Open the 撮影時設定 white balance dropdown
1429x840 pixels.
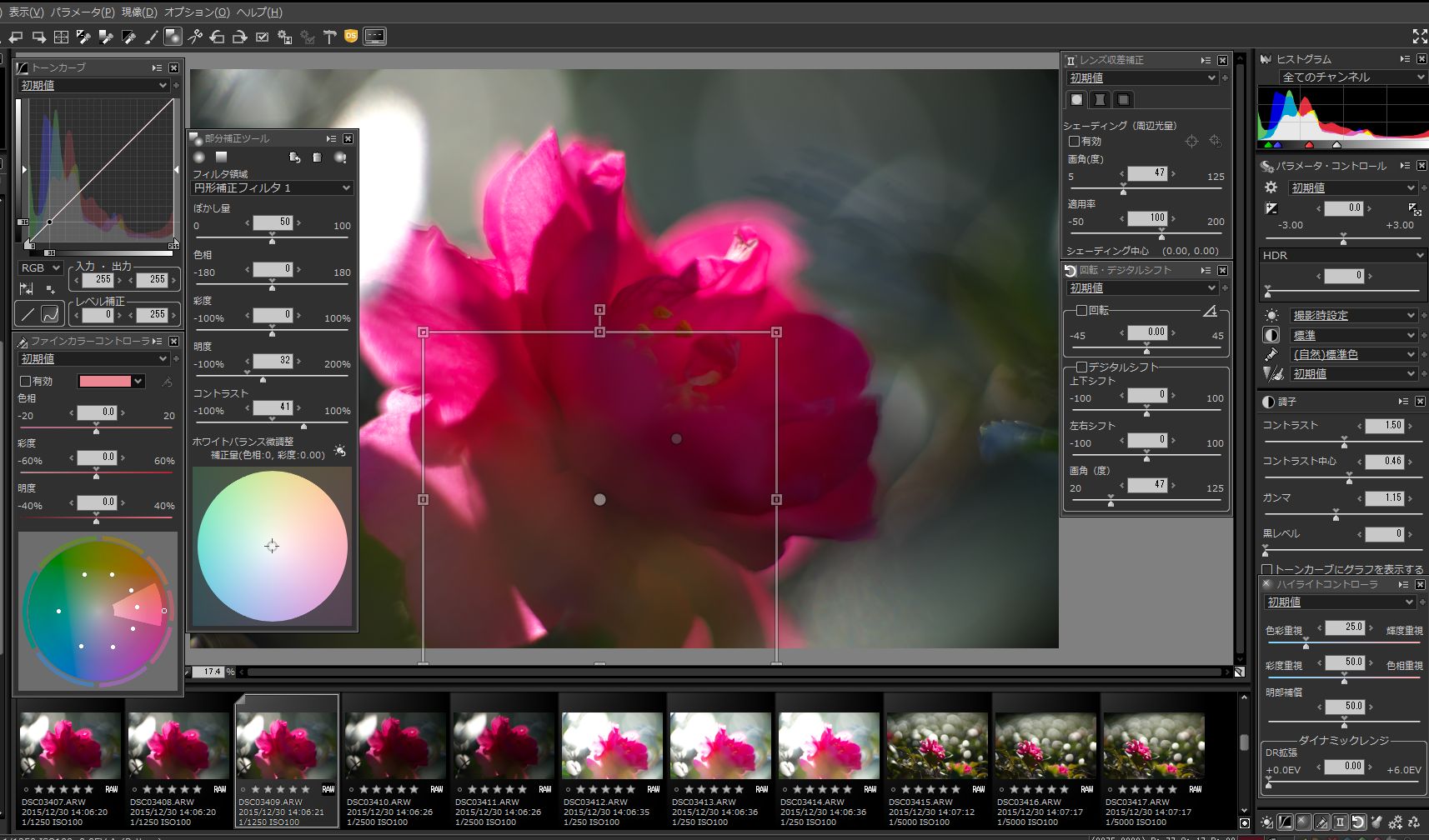[x=1352, y=316]
